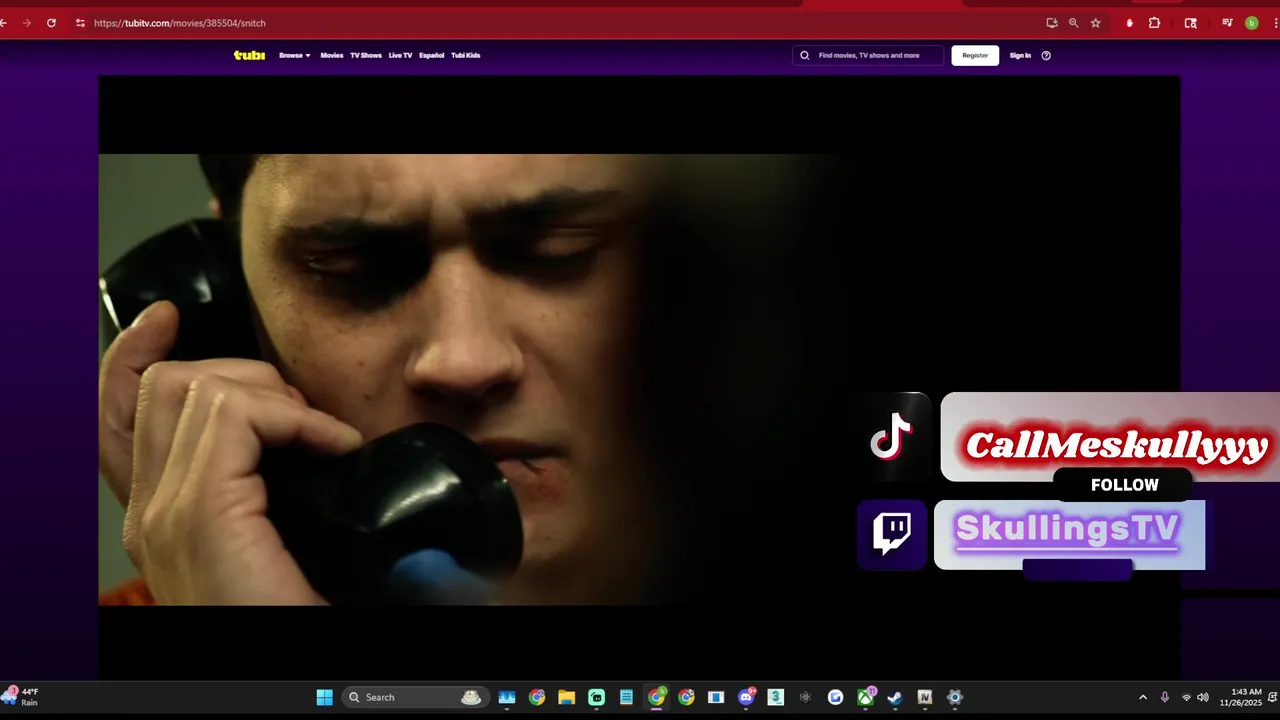This screenshot has height=720, width=1280.
Task: Open the clock showing 1:43 AM
Action: coord(1240,697)
